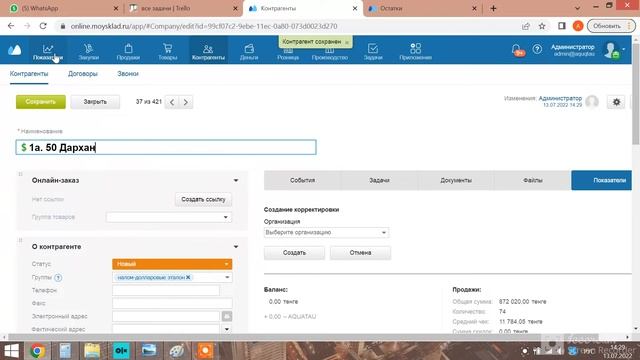The width and height of the screenshot is (640, 360).
Task: Open the help question mark icon
Action: coord(537,49)
